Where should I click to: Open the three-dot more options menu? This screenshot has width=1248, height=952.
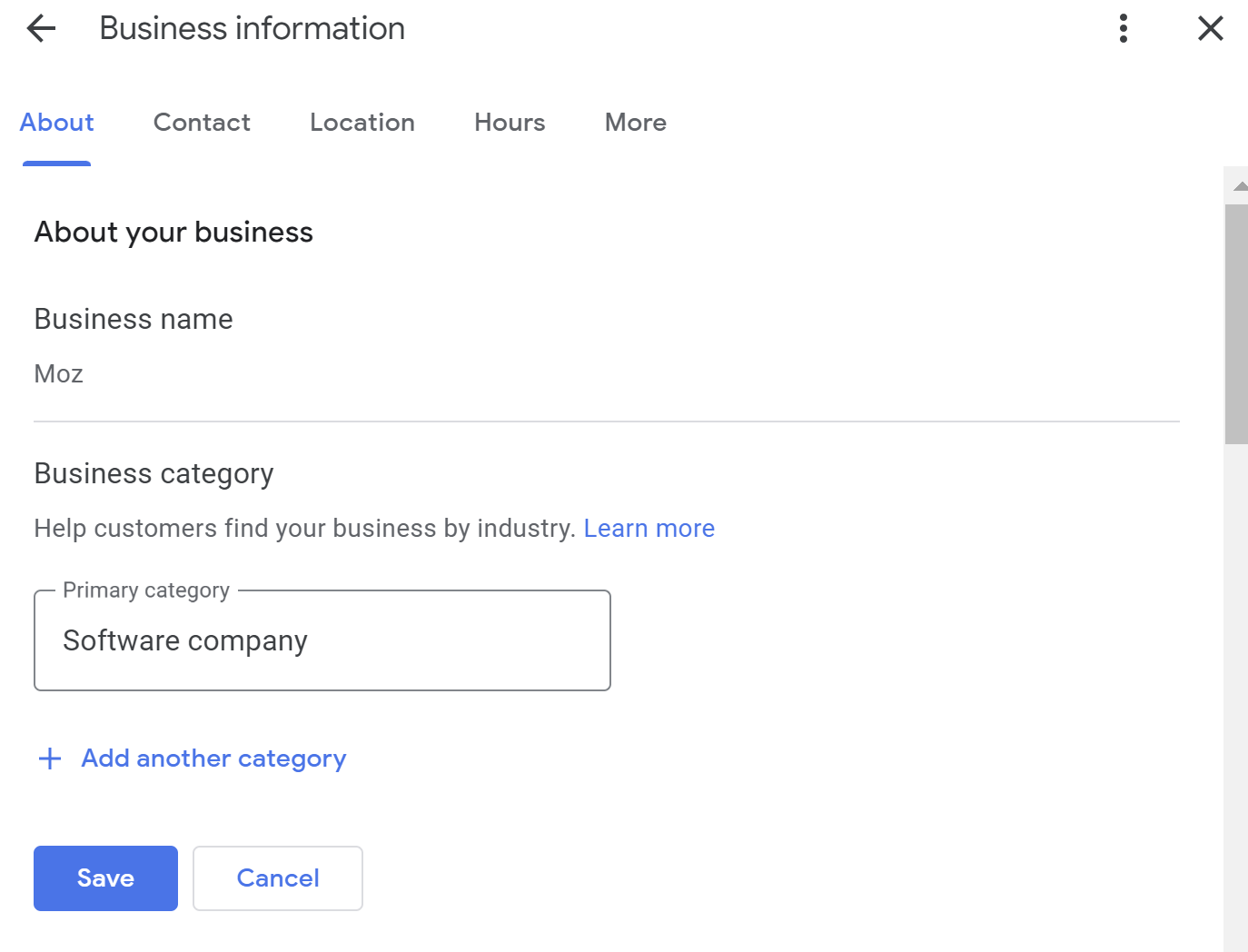click(1124, 29)
